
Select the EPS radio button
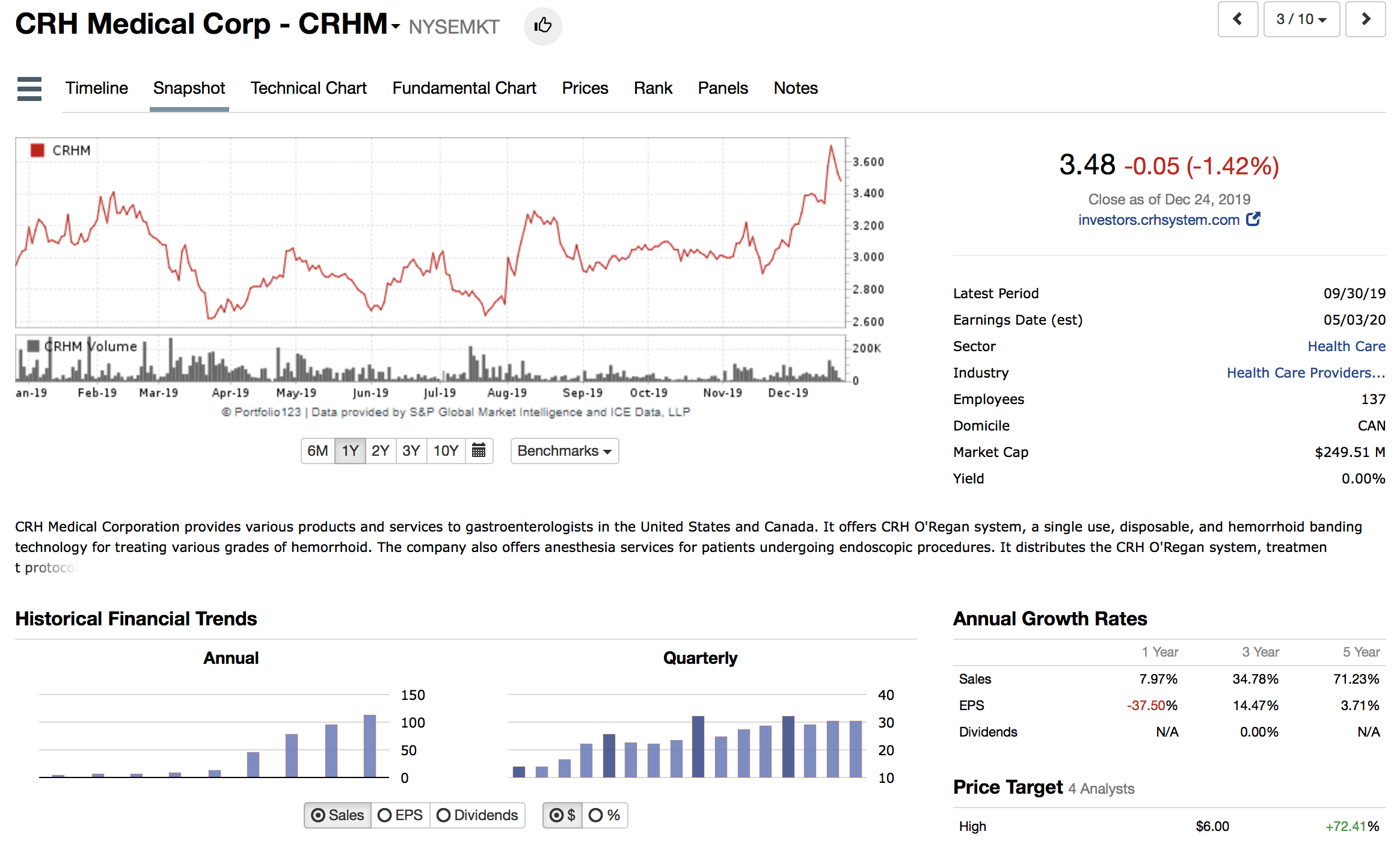click(x=385, y=815)
